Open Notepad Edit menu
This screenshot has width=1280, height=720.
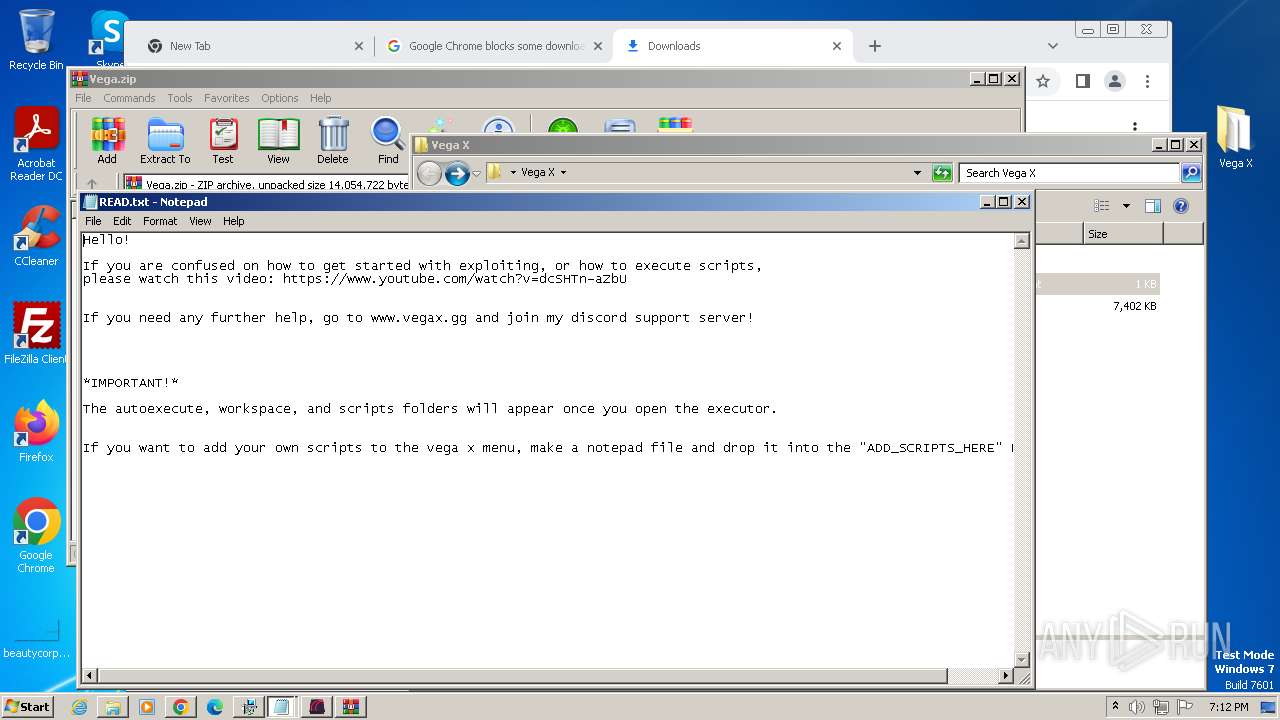[122, 221]
